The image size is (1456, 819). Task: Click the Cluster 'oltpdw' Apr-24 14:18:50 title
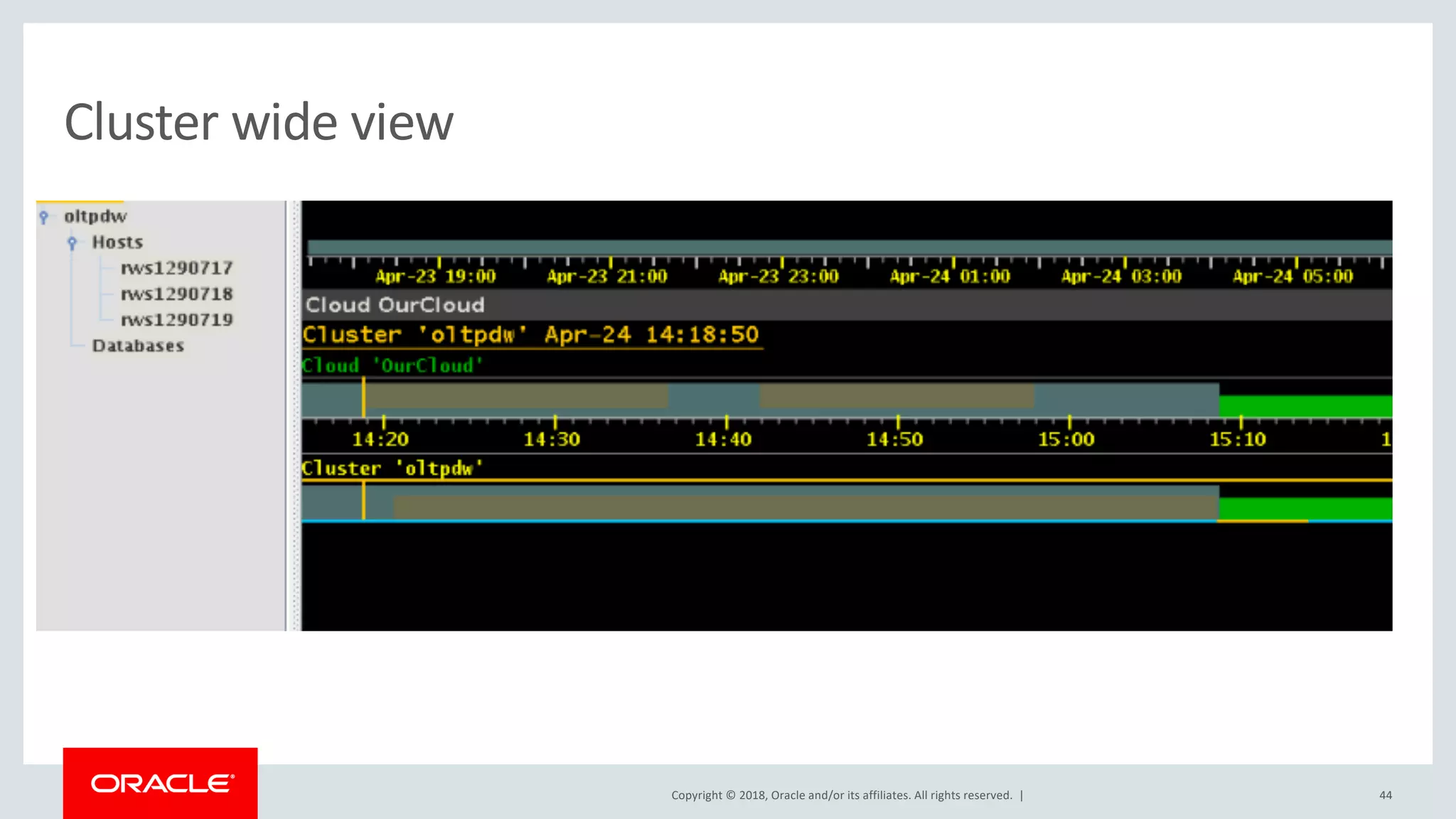(x=530, y=335)
